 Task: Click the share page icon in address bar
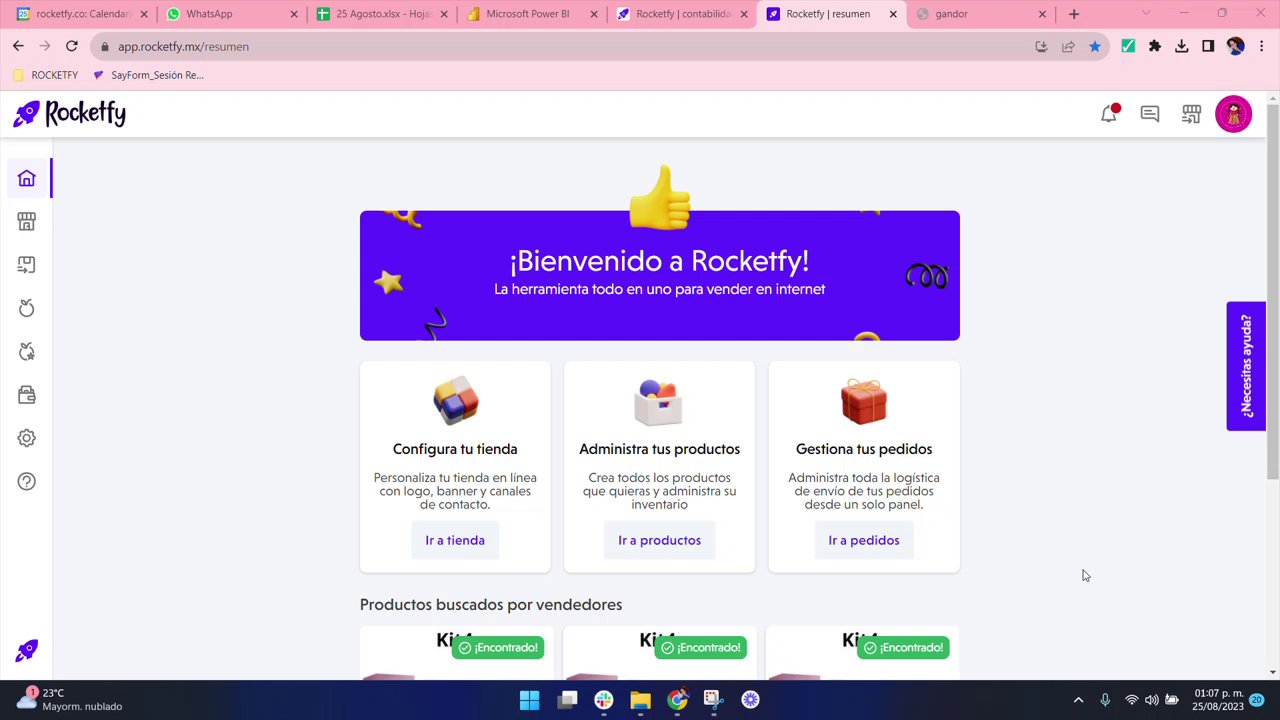[x=1068, y=46]
